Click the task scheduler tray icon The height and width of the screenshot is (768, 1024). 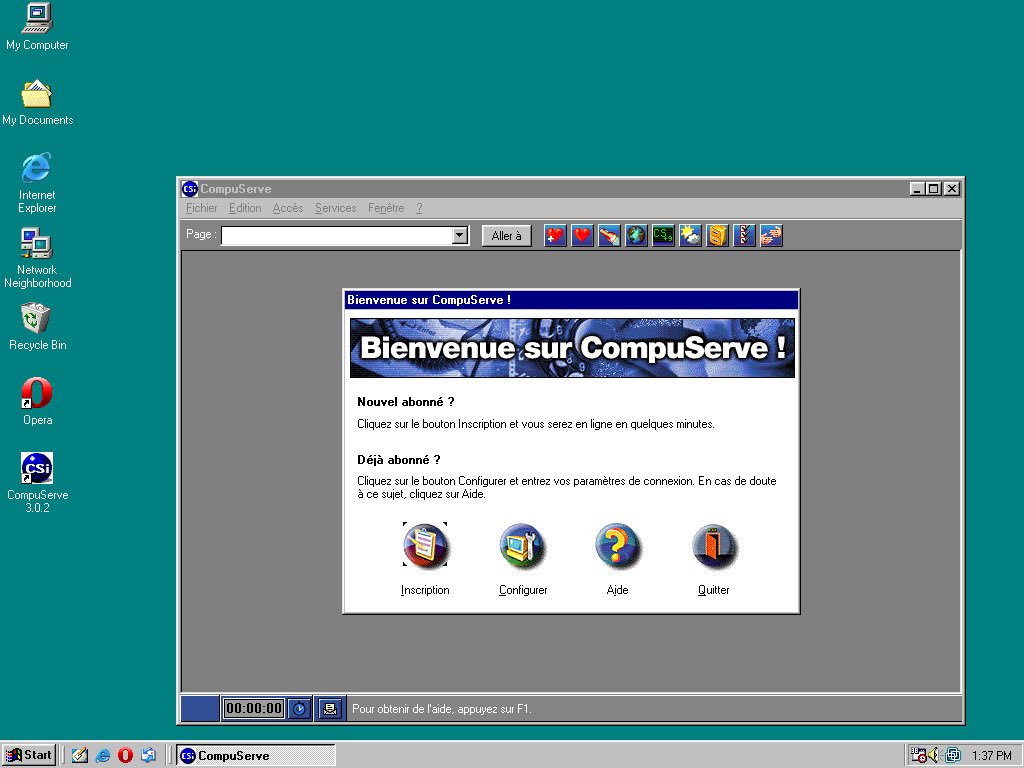[x=918, y=756]
